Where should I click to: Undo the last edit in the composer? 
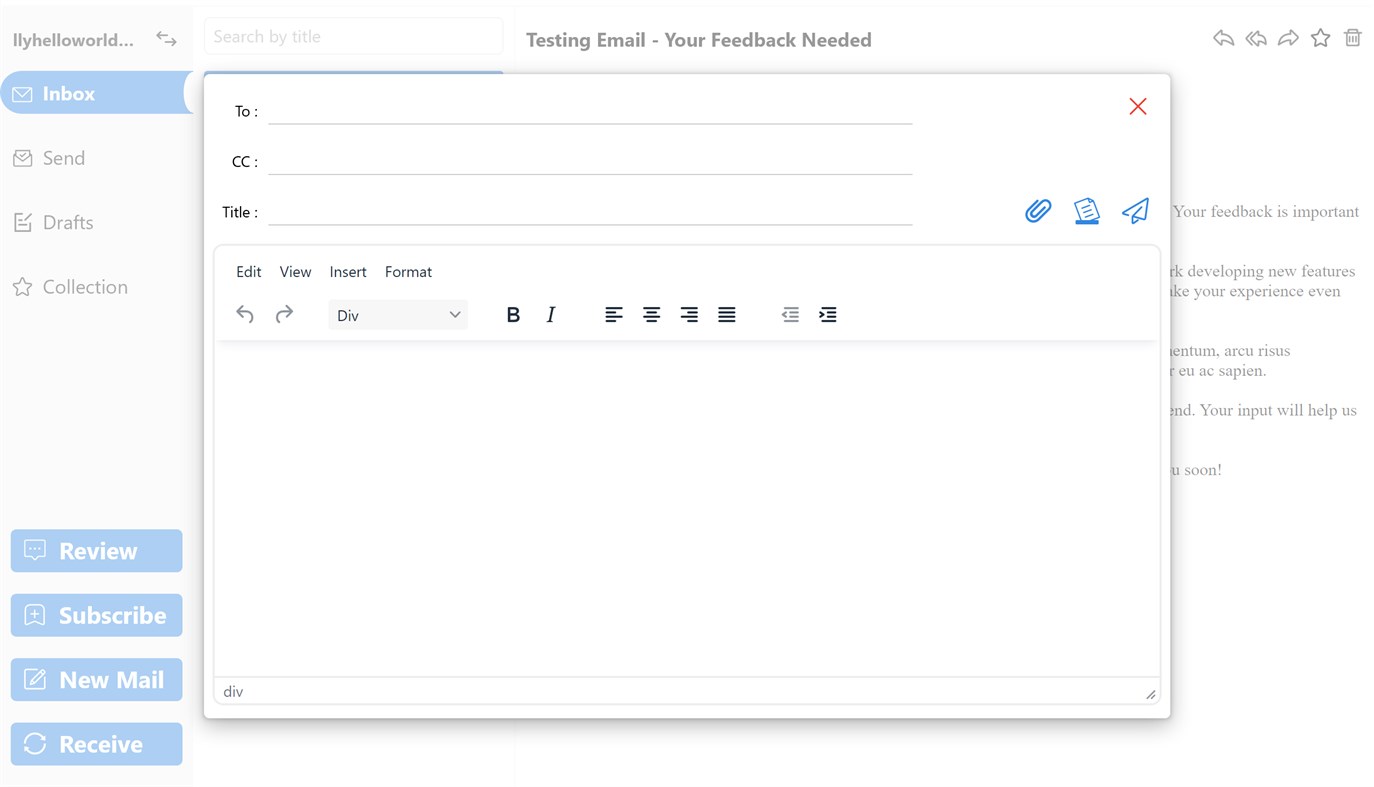(x=244, y=313)
